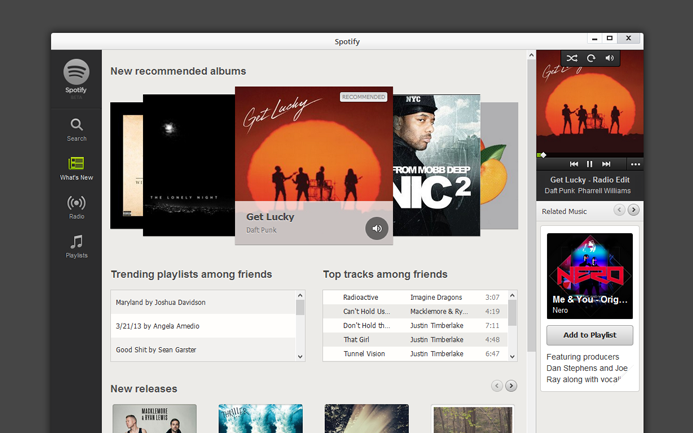The height and width of the screenshot is (433, 693).
Task: Select the From Mobb Deep album cover
Action: point(436,165)
